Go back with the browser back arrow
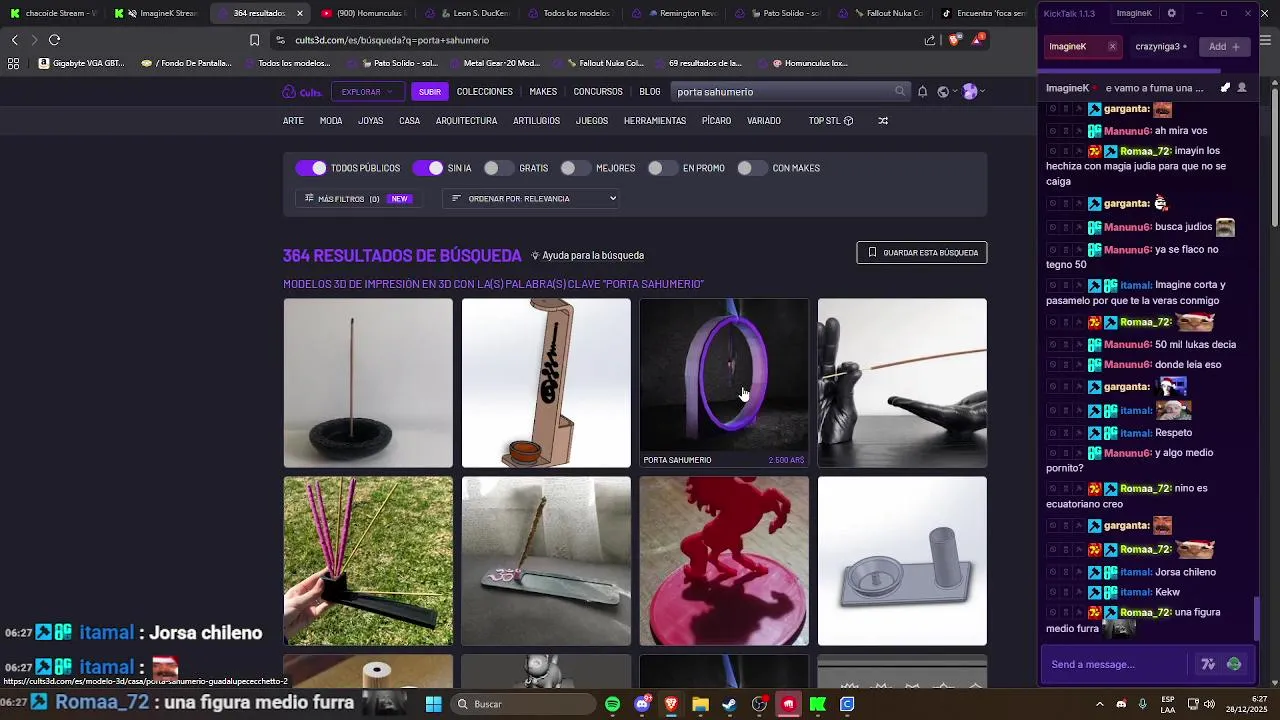This screenshot has height=720, width=1280. coord(15,40)
